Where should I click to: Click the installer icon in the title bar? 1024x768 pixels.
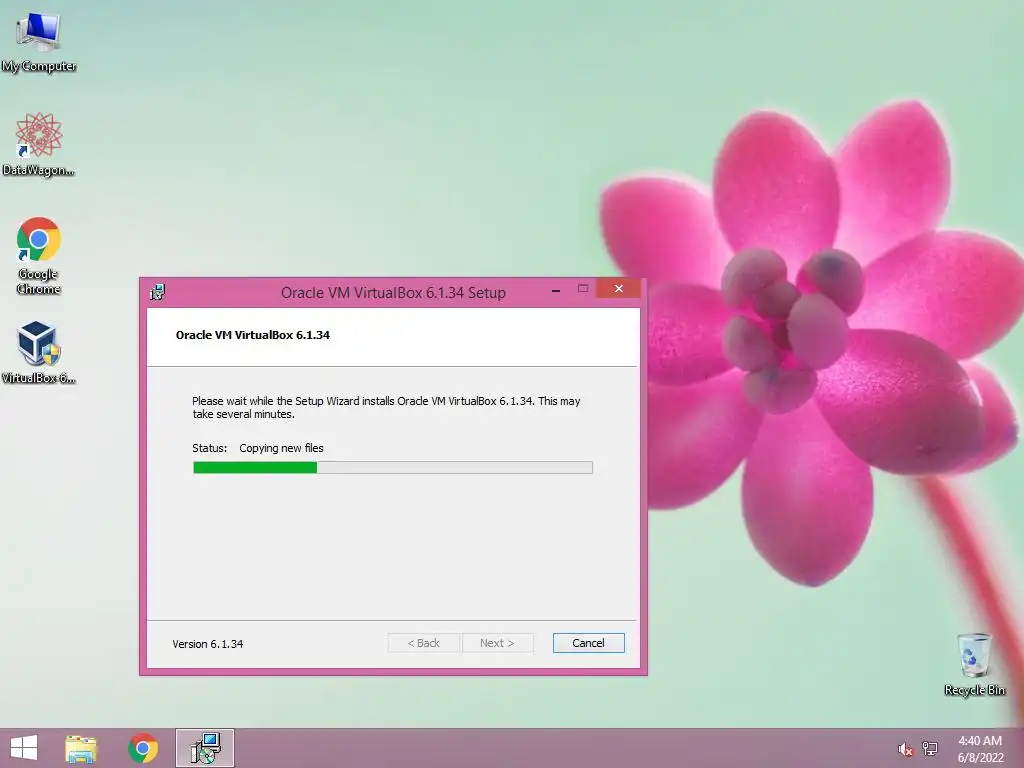pos(157,292)
